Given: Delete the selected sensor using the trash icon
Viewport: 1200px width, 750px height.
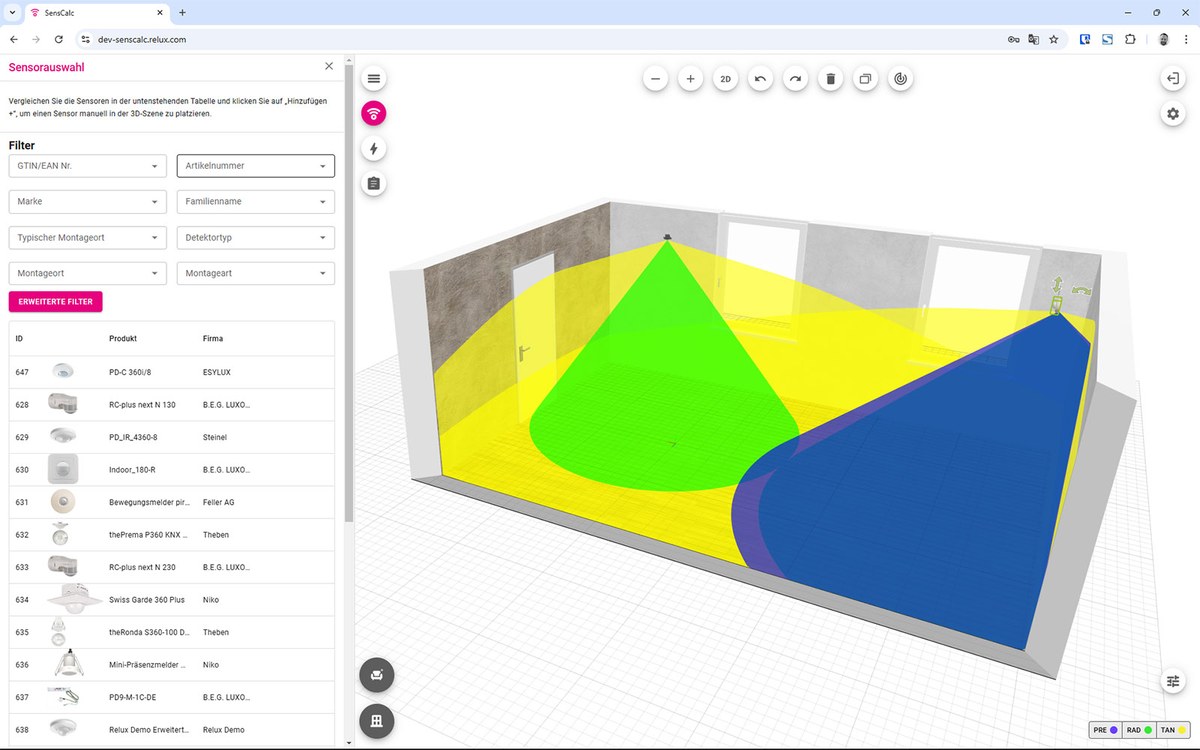Looking at the screenshot, I should (830, 78).
